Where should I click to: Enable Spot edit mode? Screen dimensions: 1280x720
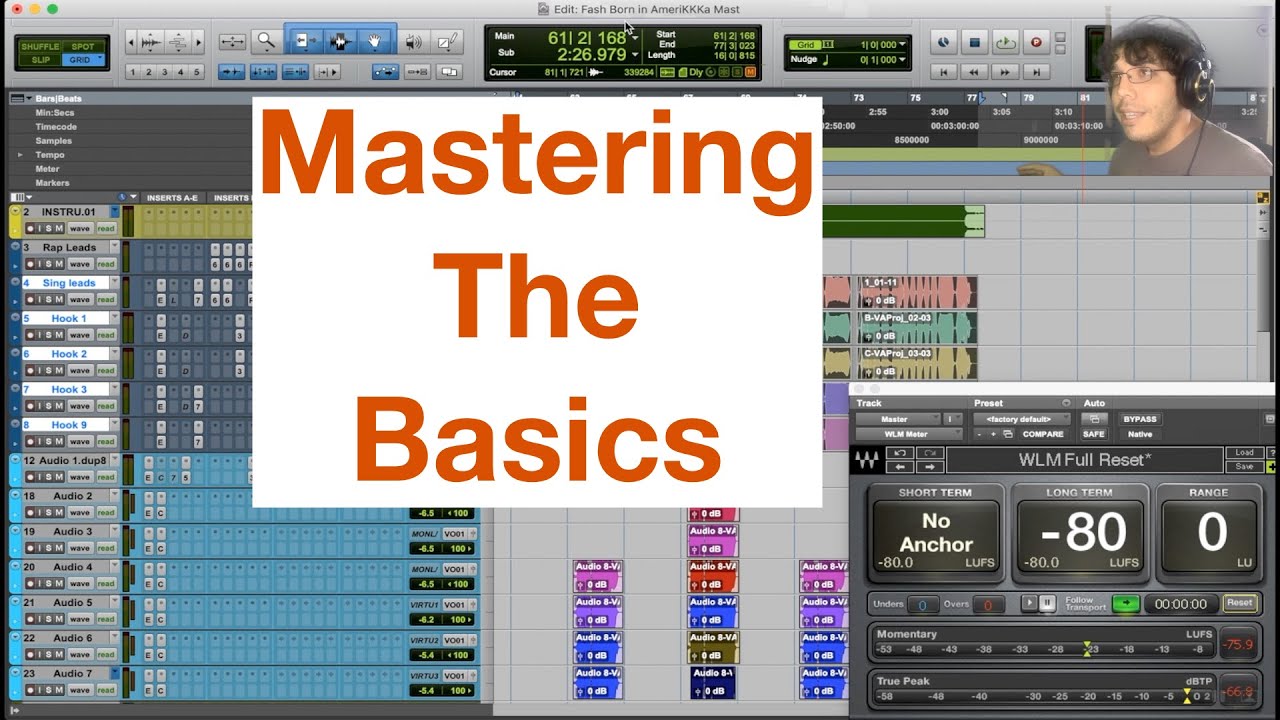tap(83, 46)
